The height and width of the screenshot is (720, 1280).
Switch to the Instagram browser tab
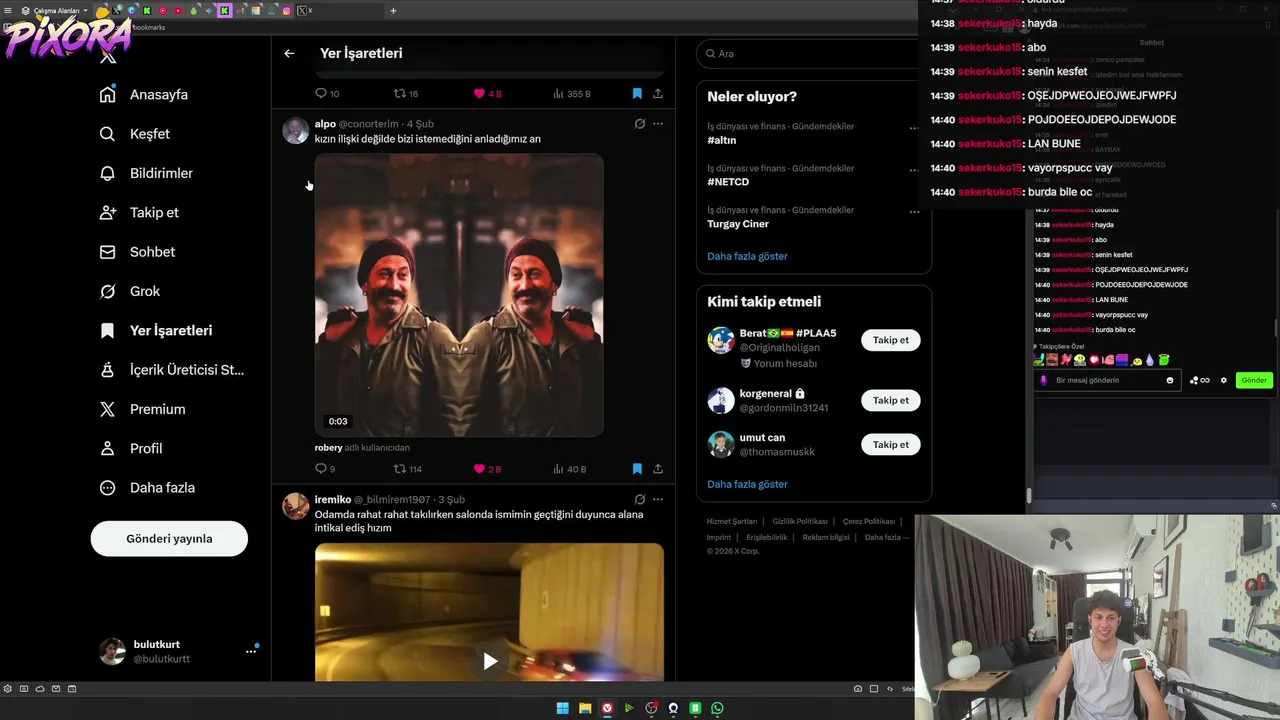[286, 11]
